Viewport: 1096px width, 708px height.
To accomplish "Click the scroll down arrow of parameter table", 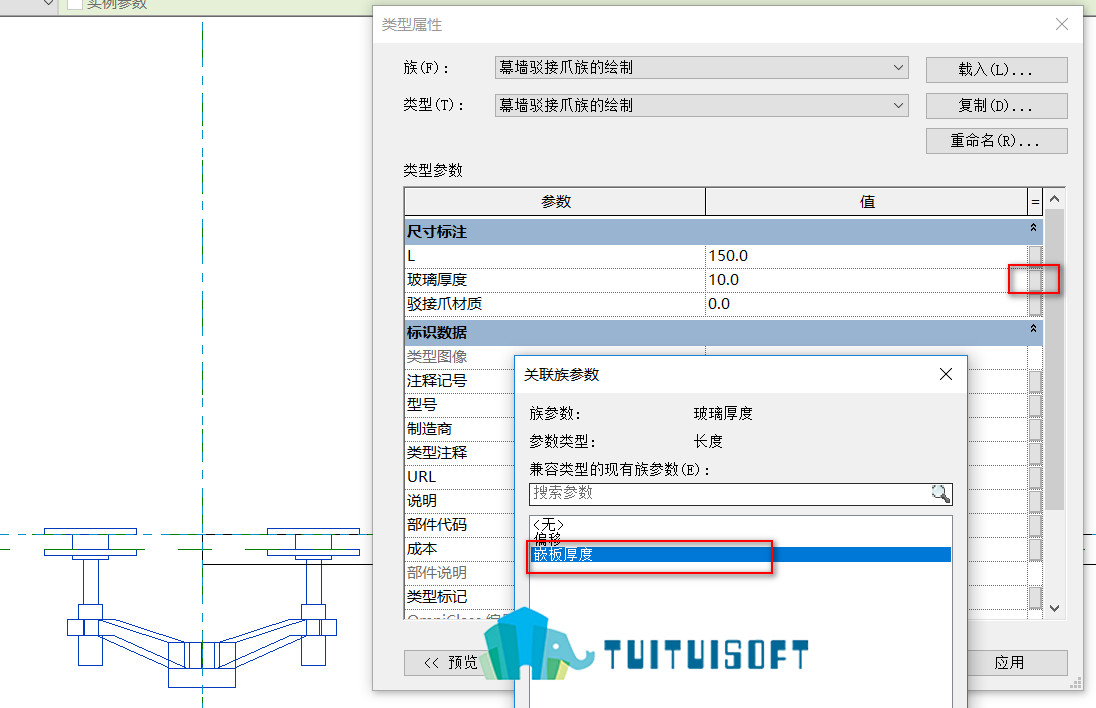I will pyautogui.click(x=1055, y=608).
